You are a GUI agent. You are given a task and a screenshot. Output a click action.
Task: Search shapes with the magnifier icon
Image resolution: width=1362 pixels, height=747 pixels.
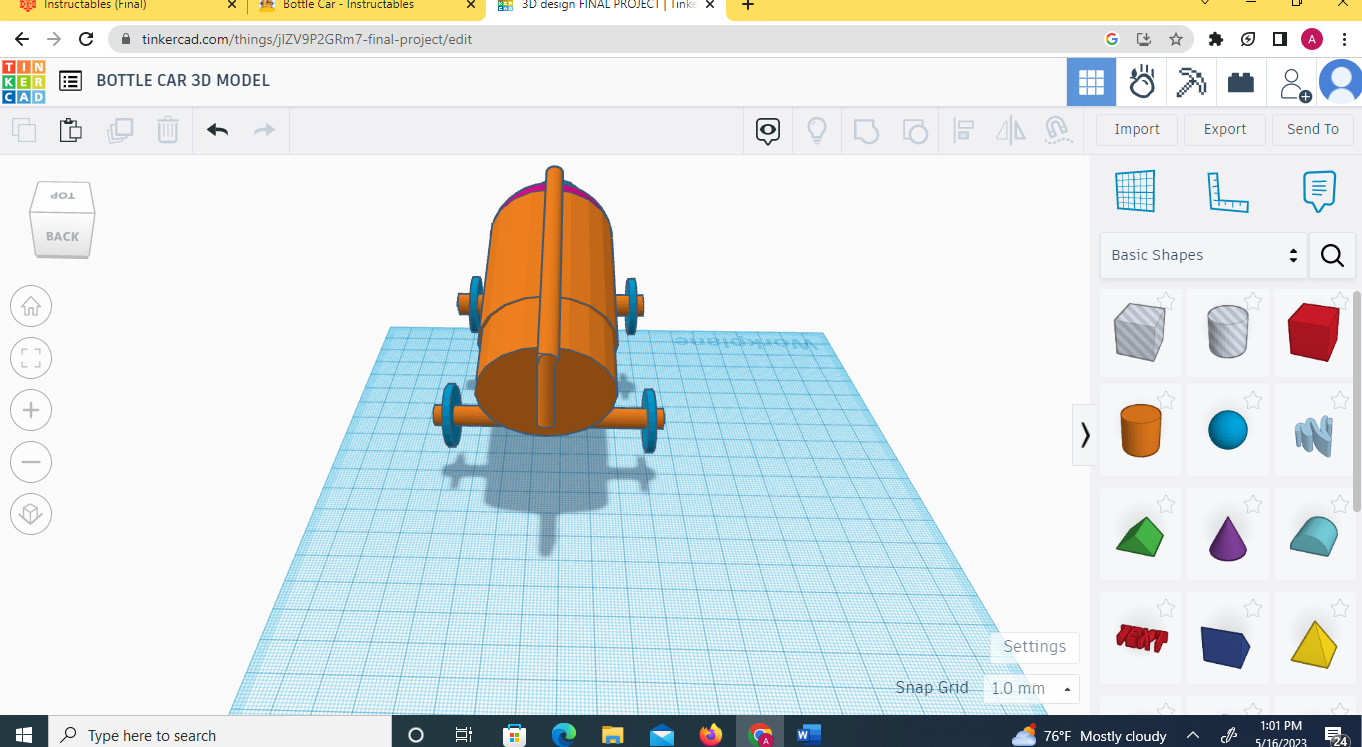tap(1332, 256)
